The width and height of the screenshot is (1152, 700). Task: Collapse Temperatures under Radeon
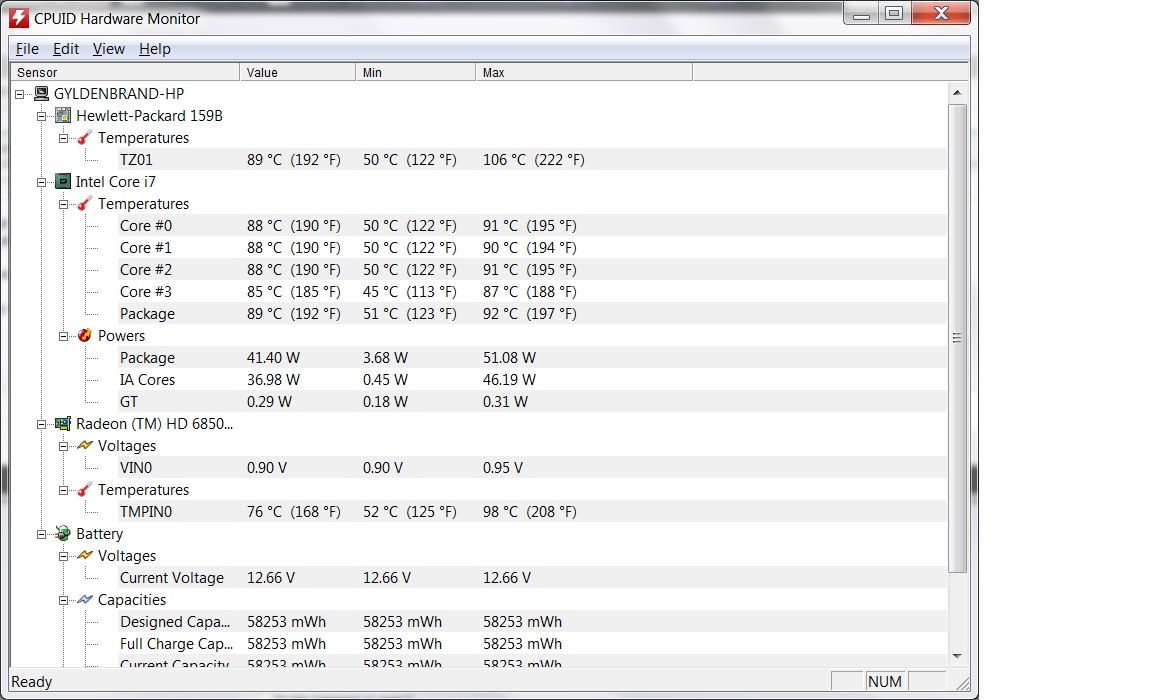coord(64,491)
